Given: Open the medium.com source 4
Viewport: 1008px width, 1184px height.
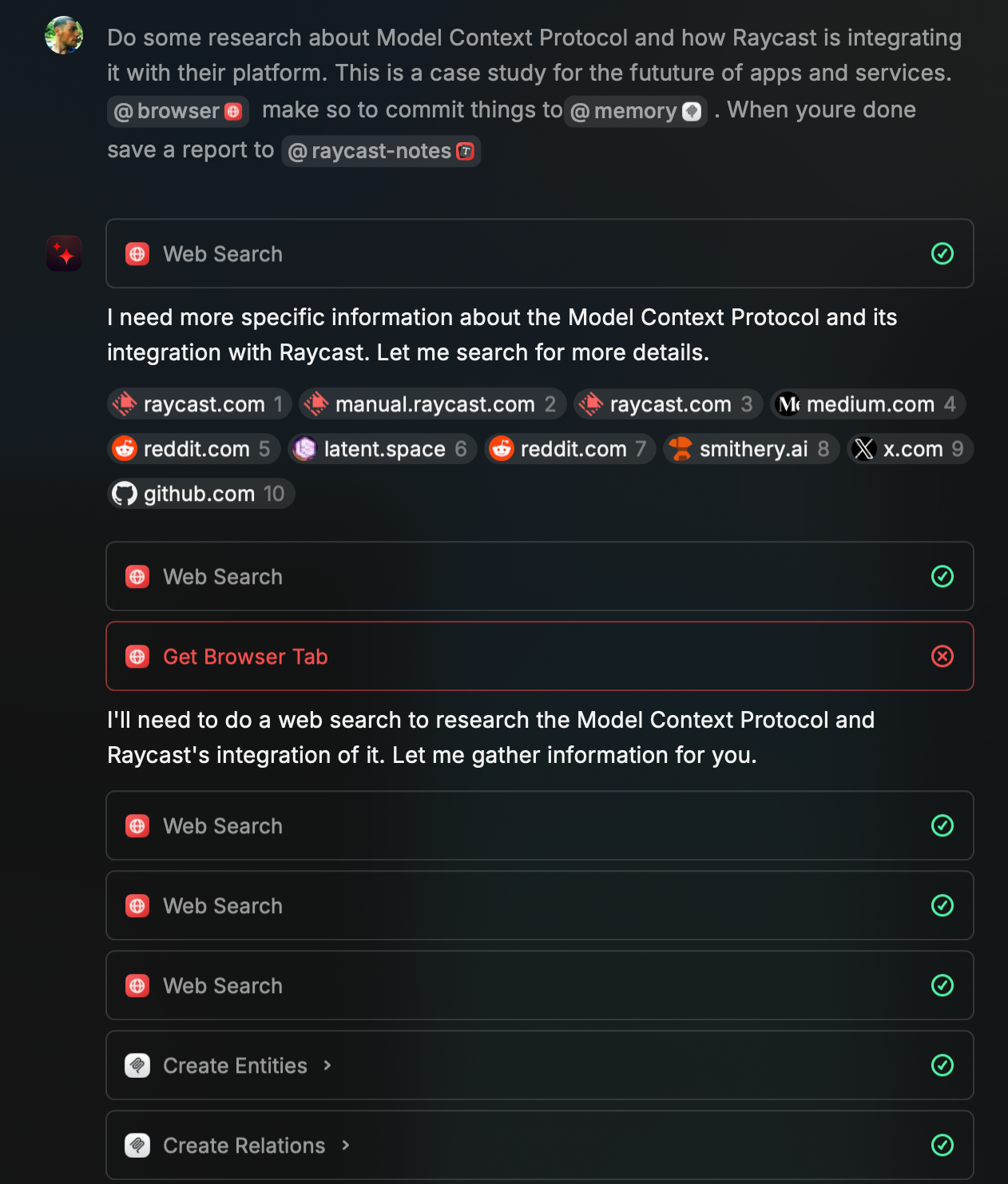Looking at the screenshot, I should [868, 404].
